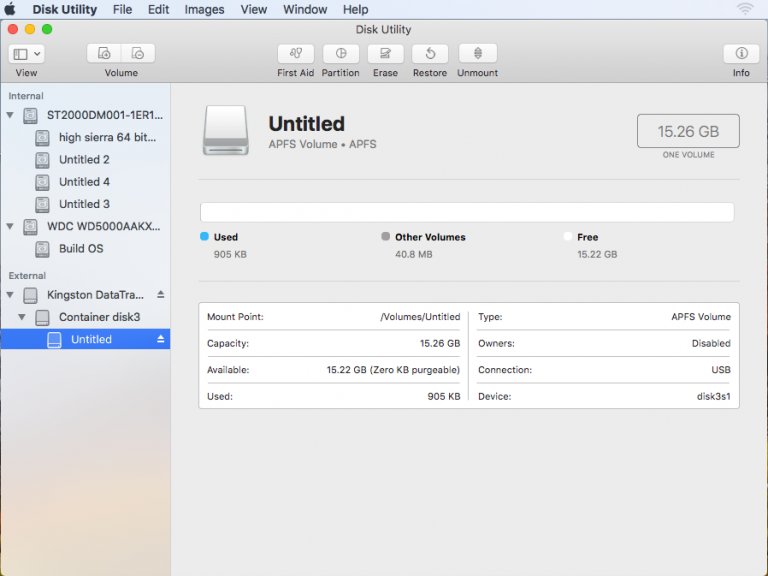Click the /Volumes/Untitled mount point value
Viewport: 768px width, 576px height.
coord(420,317)
